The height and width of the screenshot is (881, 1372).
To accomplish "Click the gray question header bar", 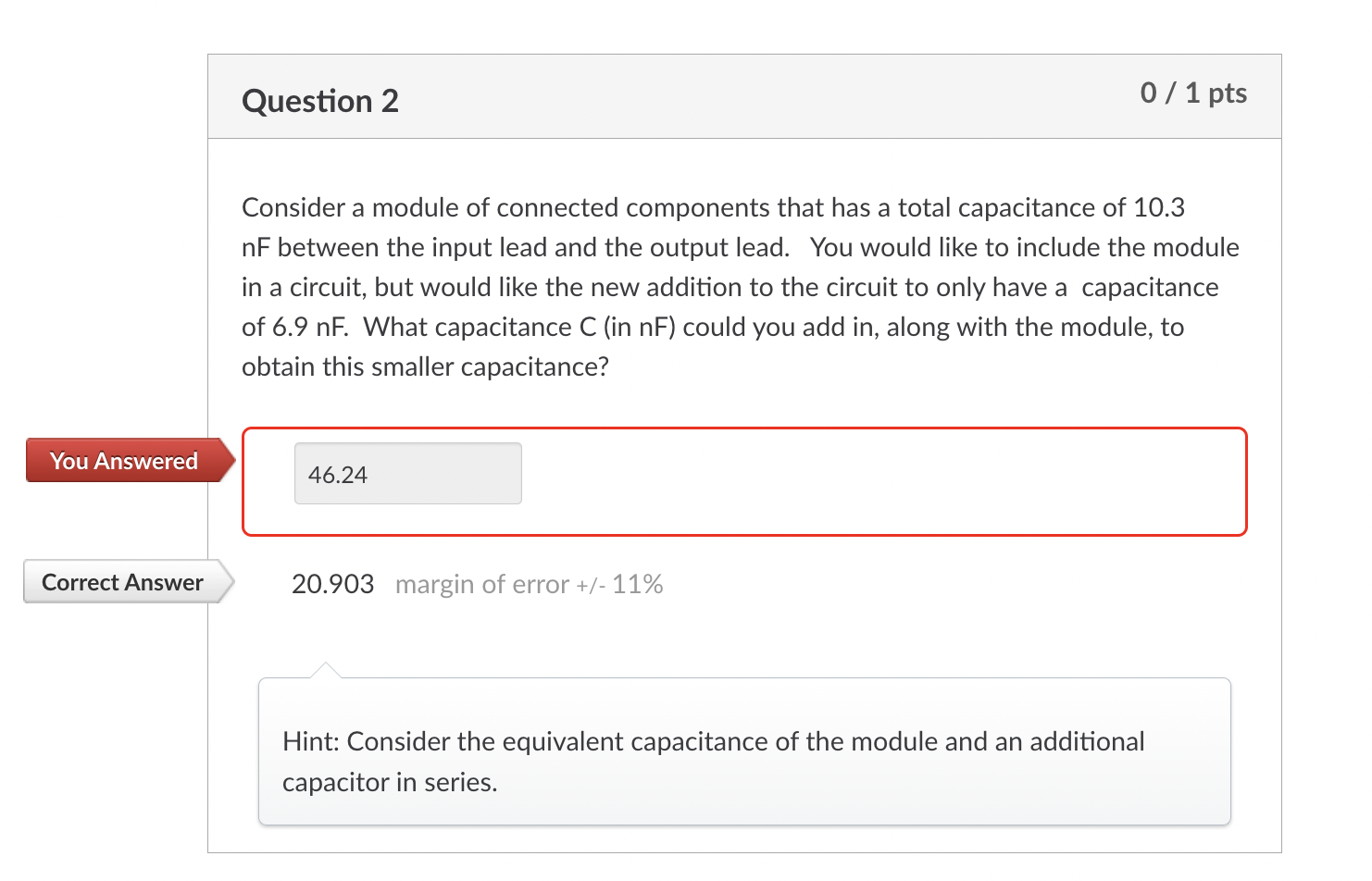I will (x=741, y=97).
